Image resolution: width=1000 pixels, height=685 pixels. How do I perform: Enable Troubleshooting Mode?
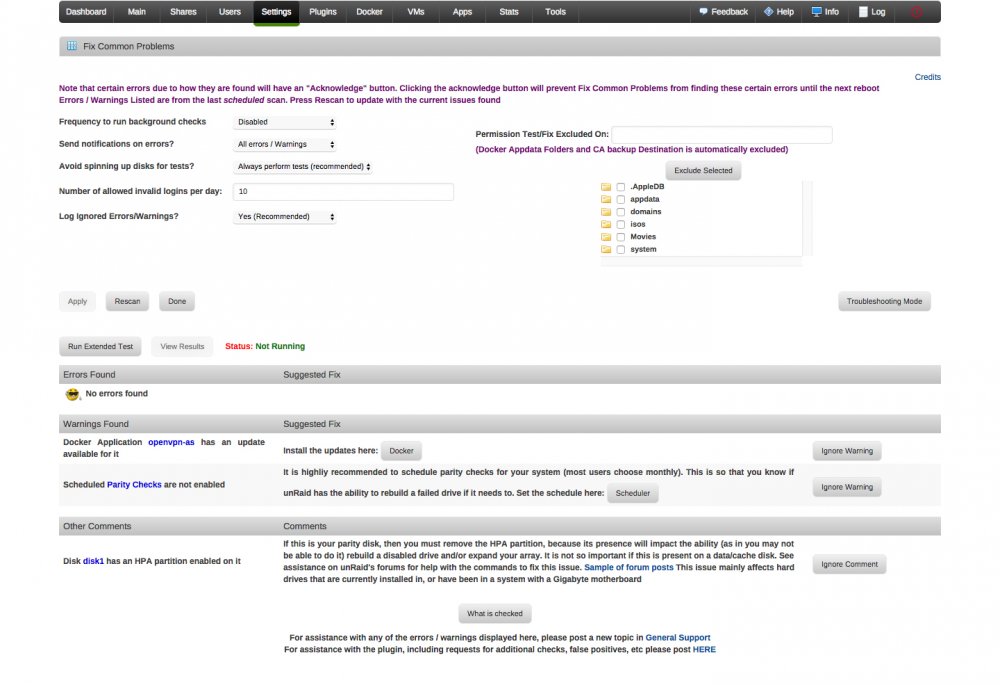[884, 301]
